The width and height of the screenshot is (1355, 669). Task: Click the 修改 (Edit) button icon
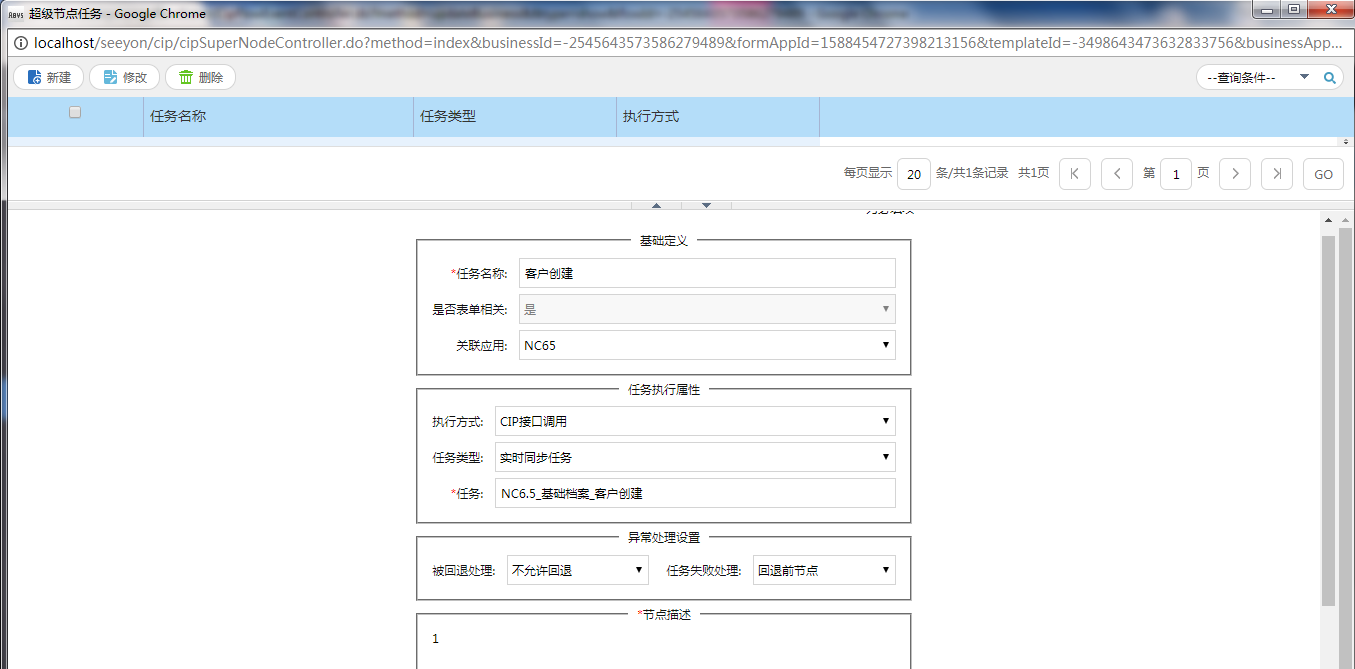click(x=111, y=77)
